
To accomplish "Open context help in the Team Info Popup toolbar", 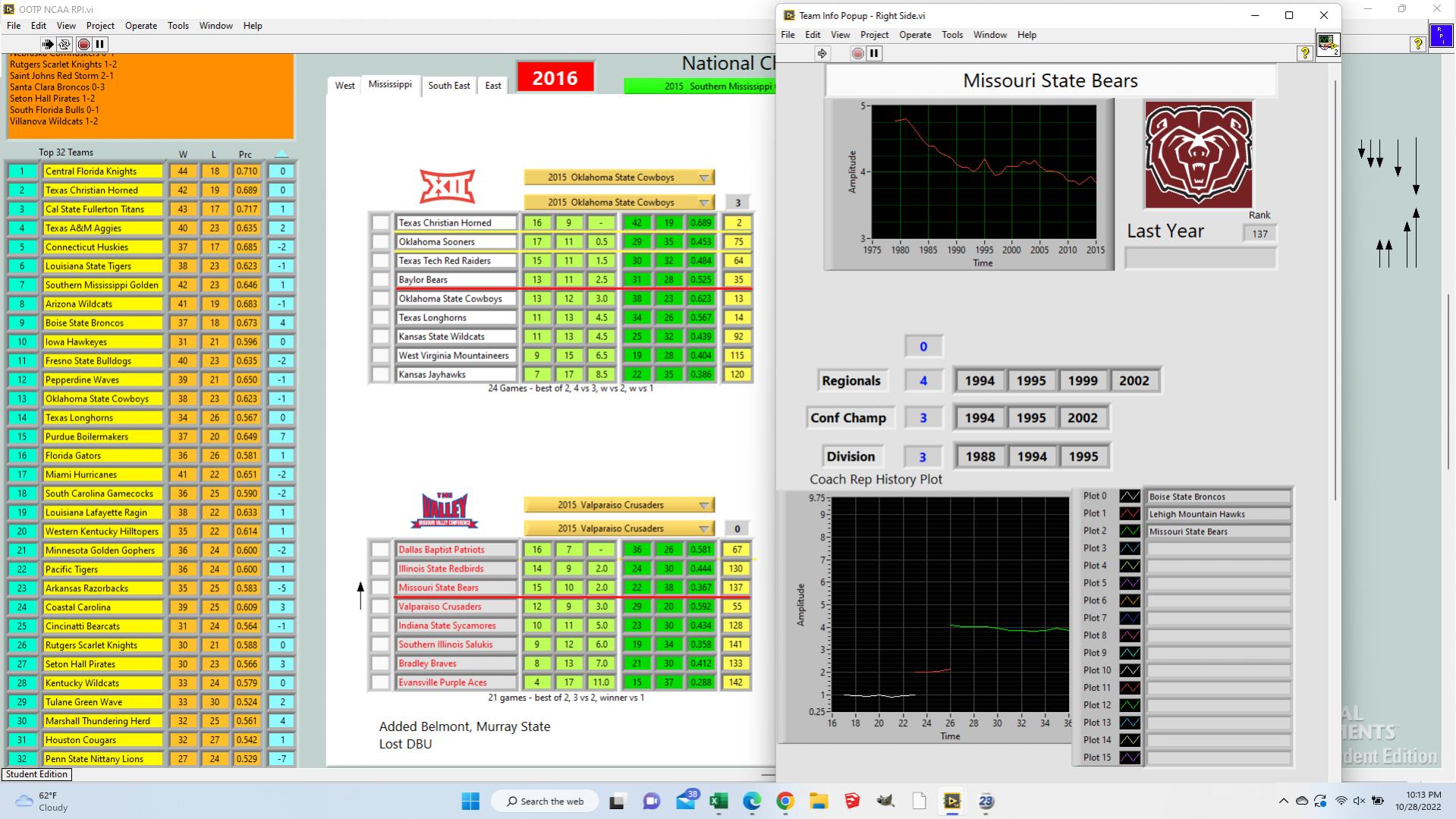I will tap(1304, 53).
